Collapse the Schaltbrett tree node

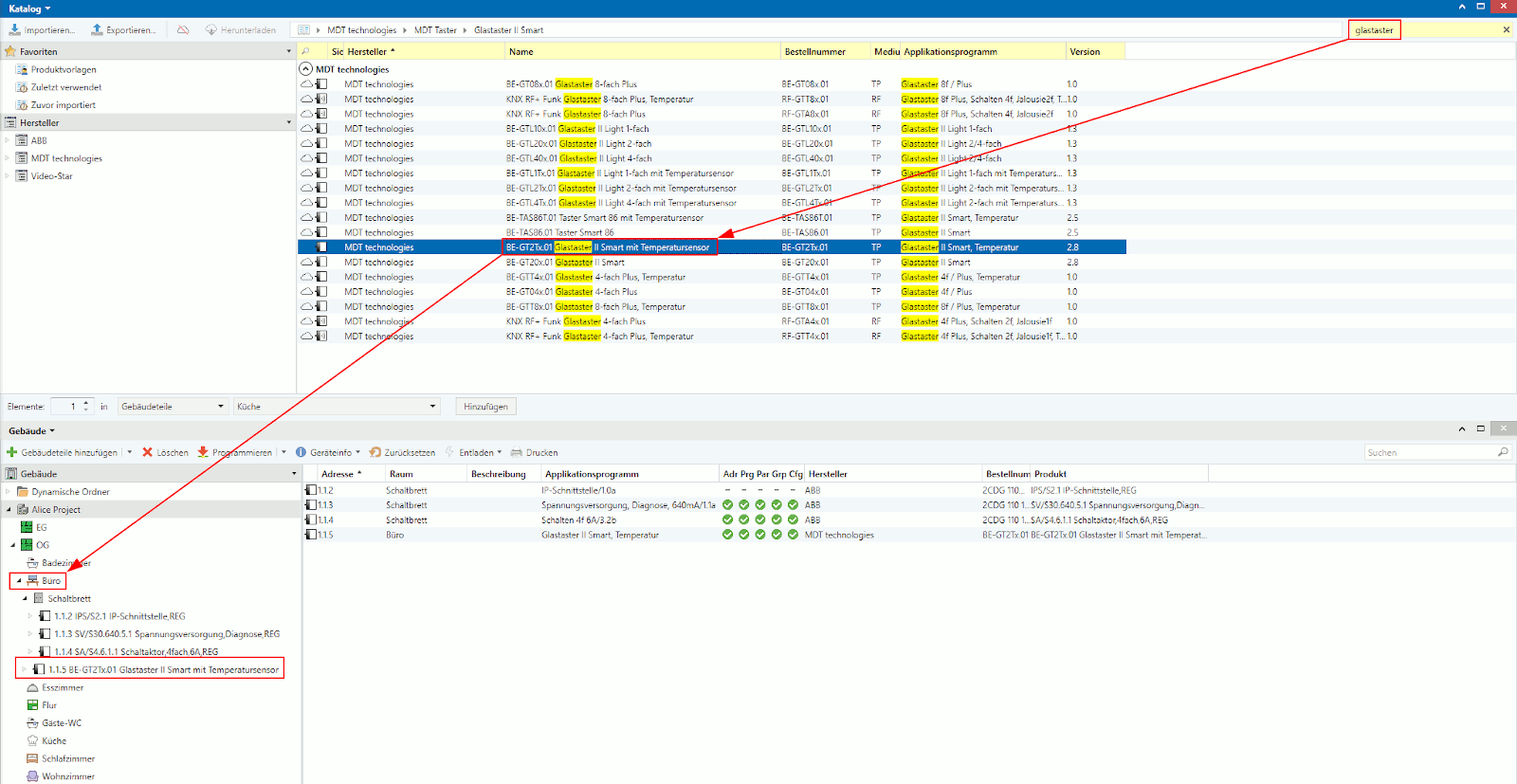[x=26, y=599]
